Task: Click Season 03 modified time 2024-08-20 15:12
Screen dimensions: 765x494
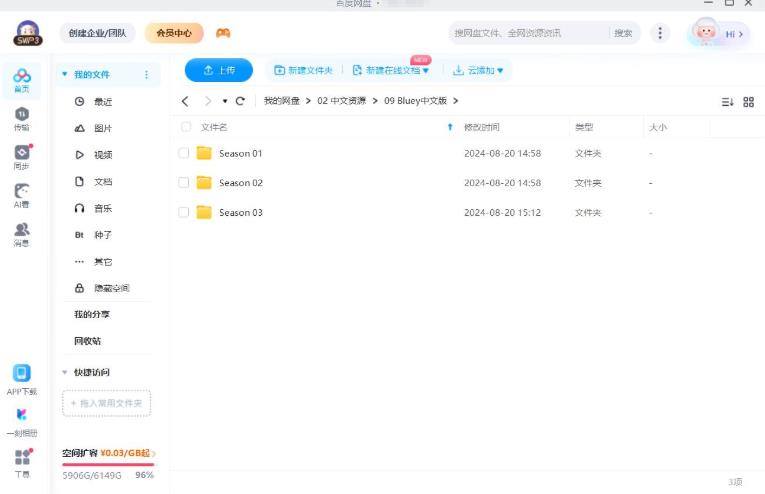Action: (503, 213)
